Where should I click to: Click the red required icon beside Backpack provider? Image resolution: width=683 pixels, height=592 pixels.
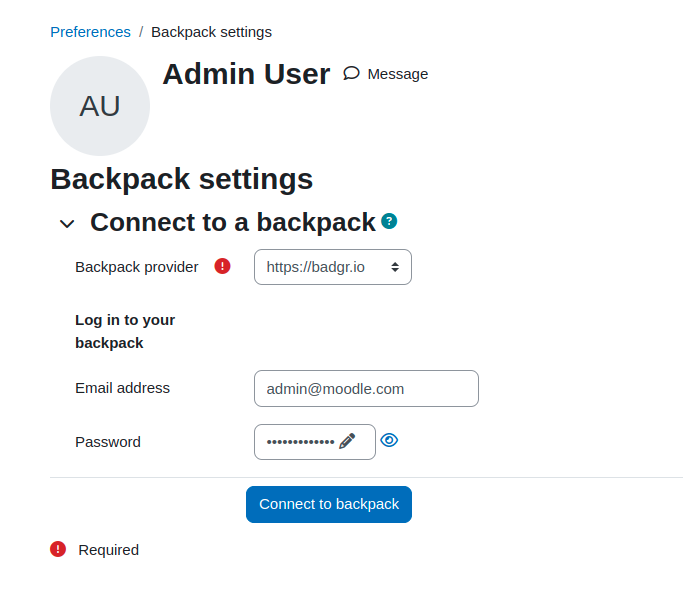pos(222,266)
